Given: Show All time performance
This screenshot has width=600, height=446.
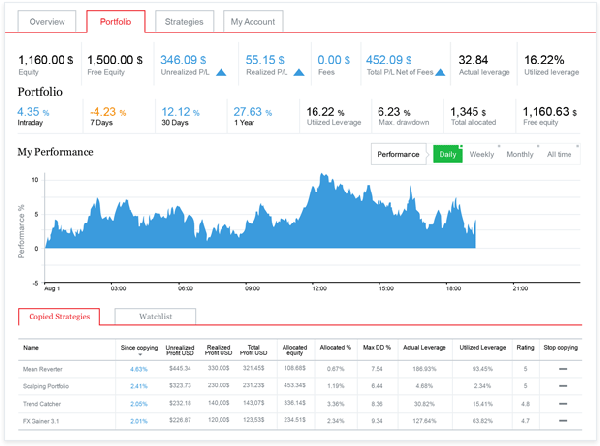Looking at the screenshot, I should click(559, 155).
